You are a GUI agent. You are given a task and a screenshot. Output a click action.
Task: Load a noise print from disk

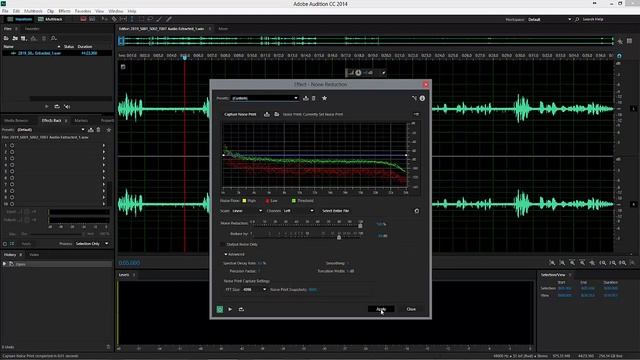click(x=277, y=114)
